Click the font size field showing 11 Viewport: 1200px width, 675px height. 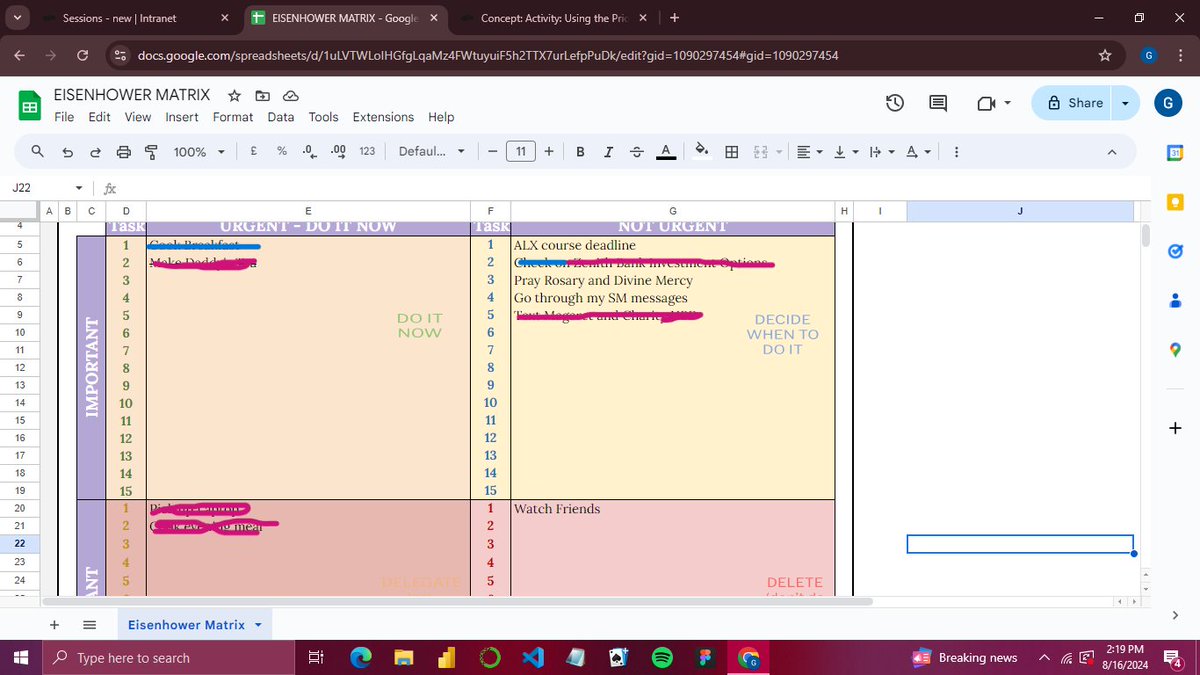pyautogui.click(x=521, y=152)
